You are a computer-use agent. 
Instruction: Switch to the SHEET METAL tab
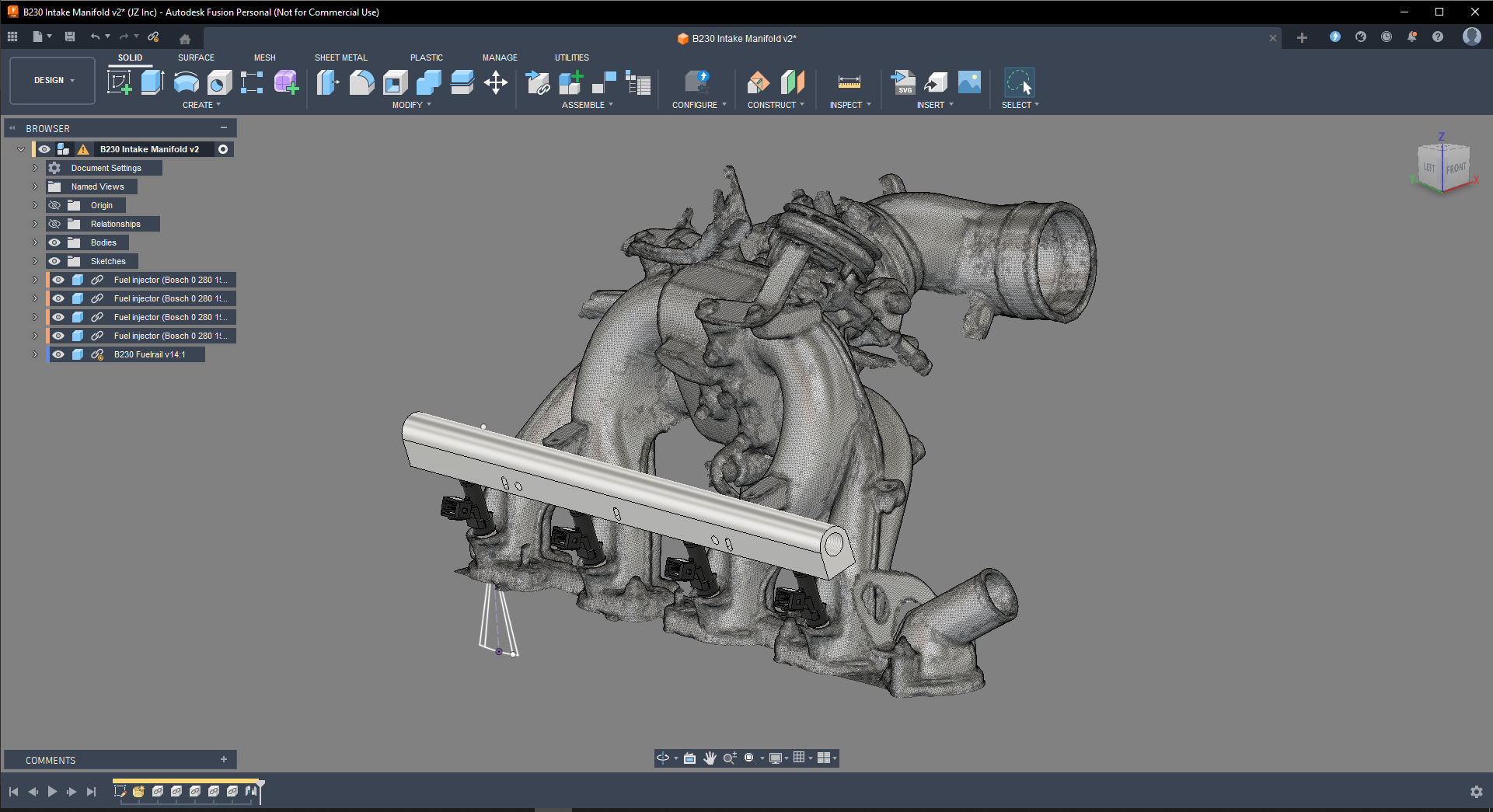click(x=341, y=58)
